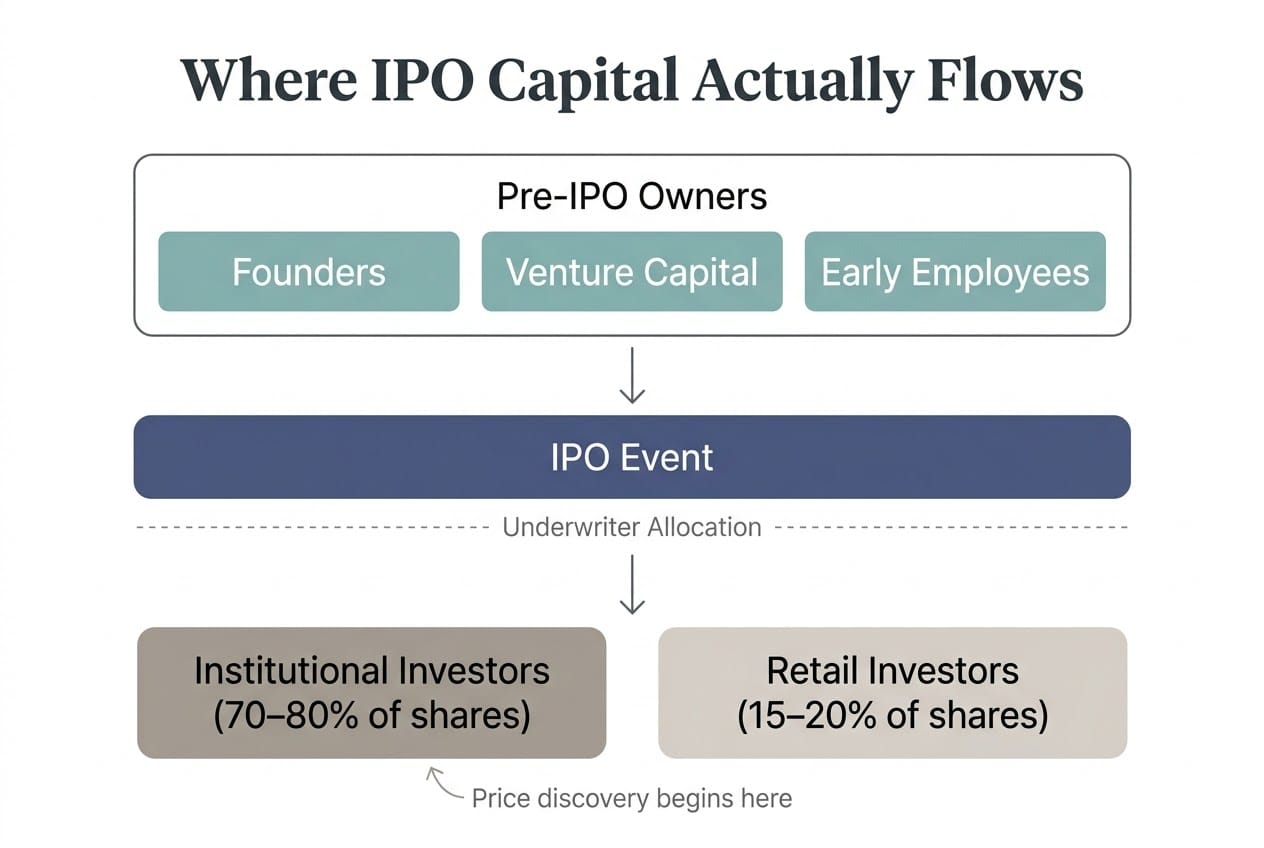1264x848 pixels.
Task: Click the Early Employees box
Action: point(955,272)
